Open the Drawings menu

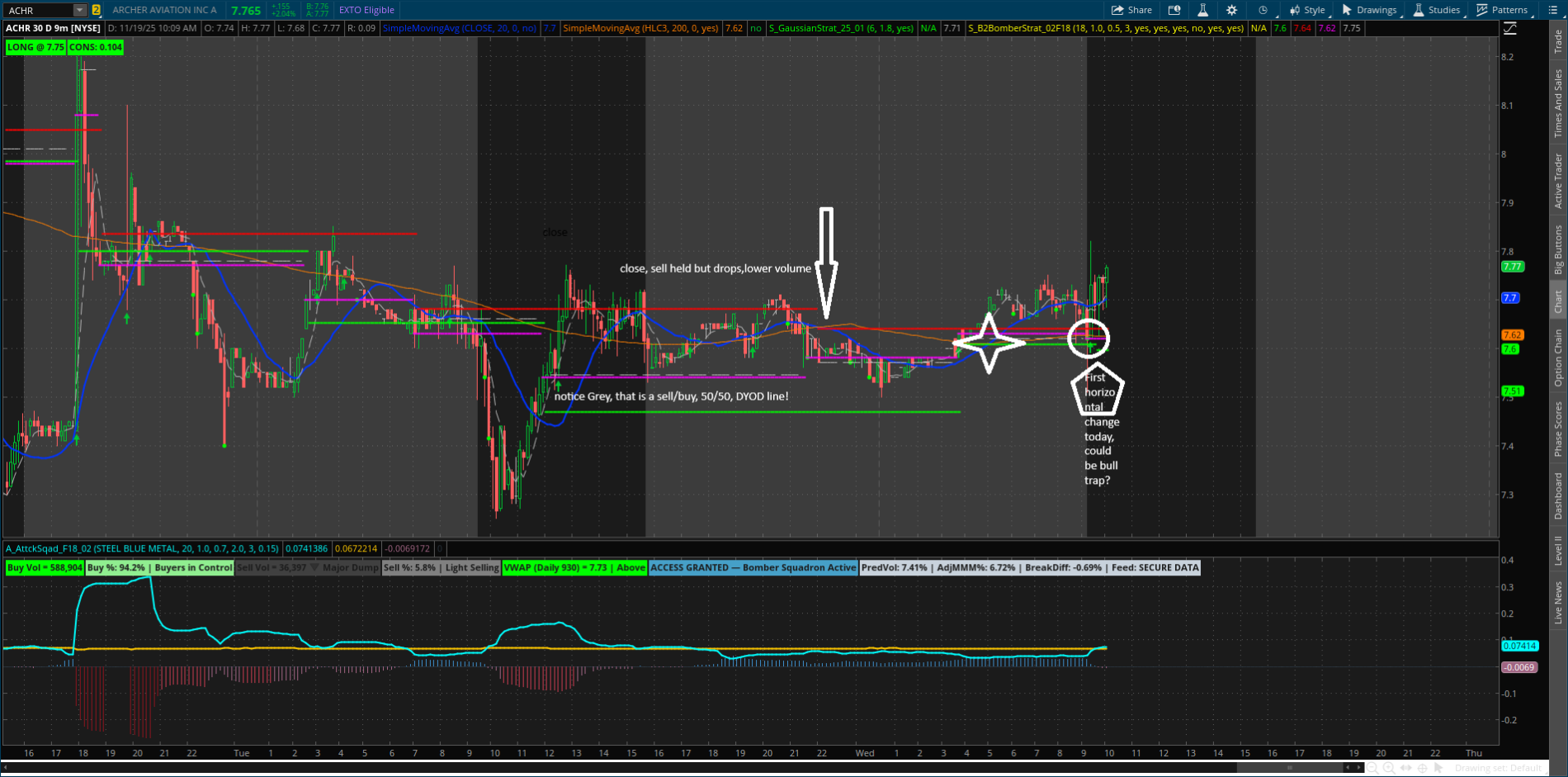[1369, 10]
